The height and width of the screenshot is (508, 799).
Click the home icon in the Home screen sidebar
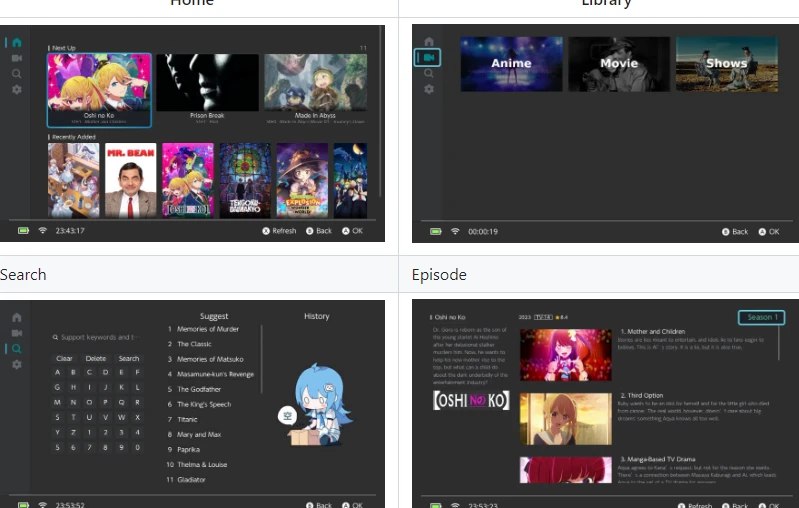pos(16,43)
